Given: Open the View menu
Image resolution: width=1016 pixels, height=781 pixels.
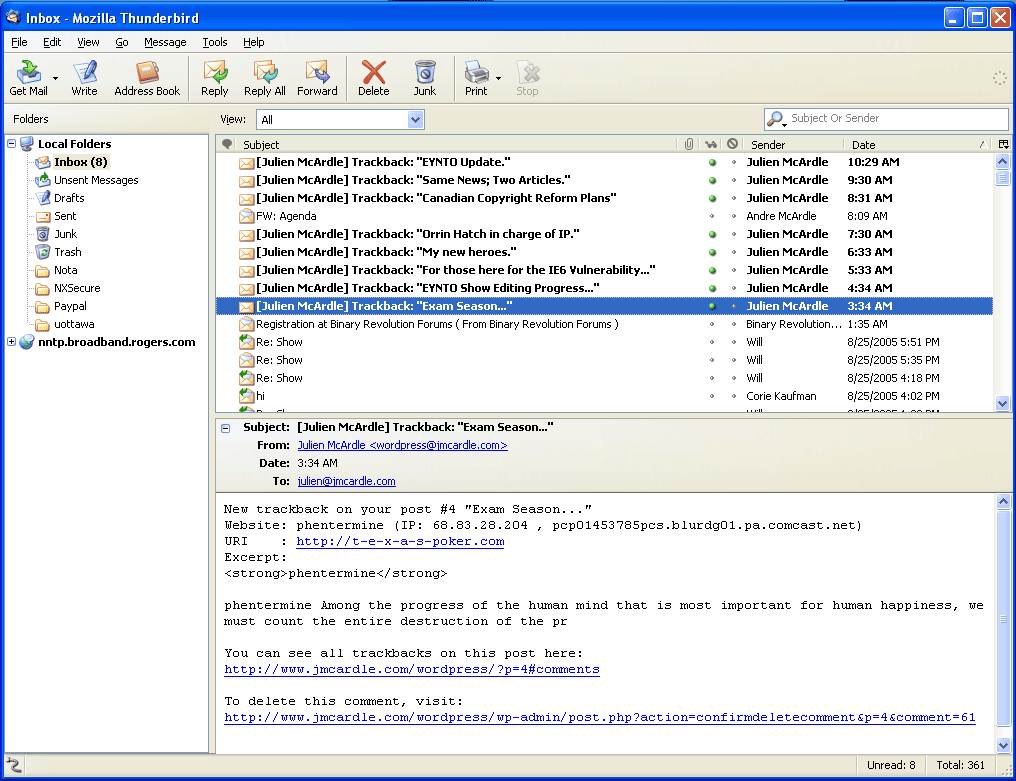Looking at the screenshot, I should coord(88,42).
